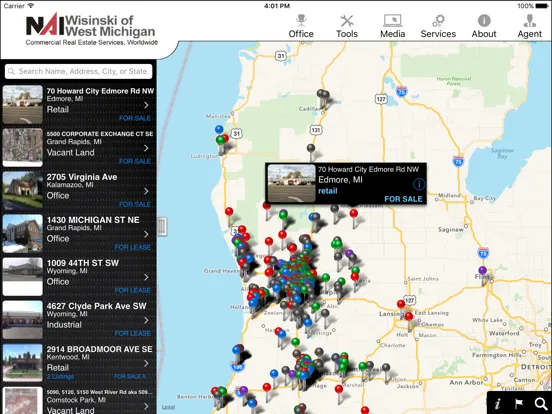Click the search name, address, city field

coord(79,71)
